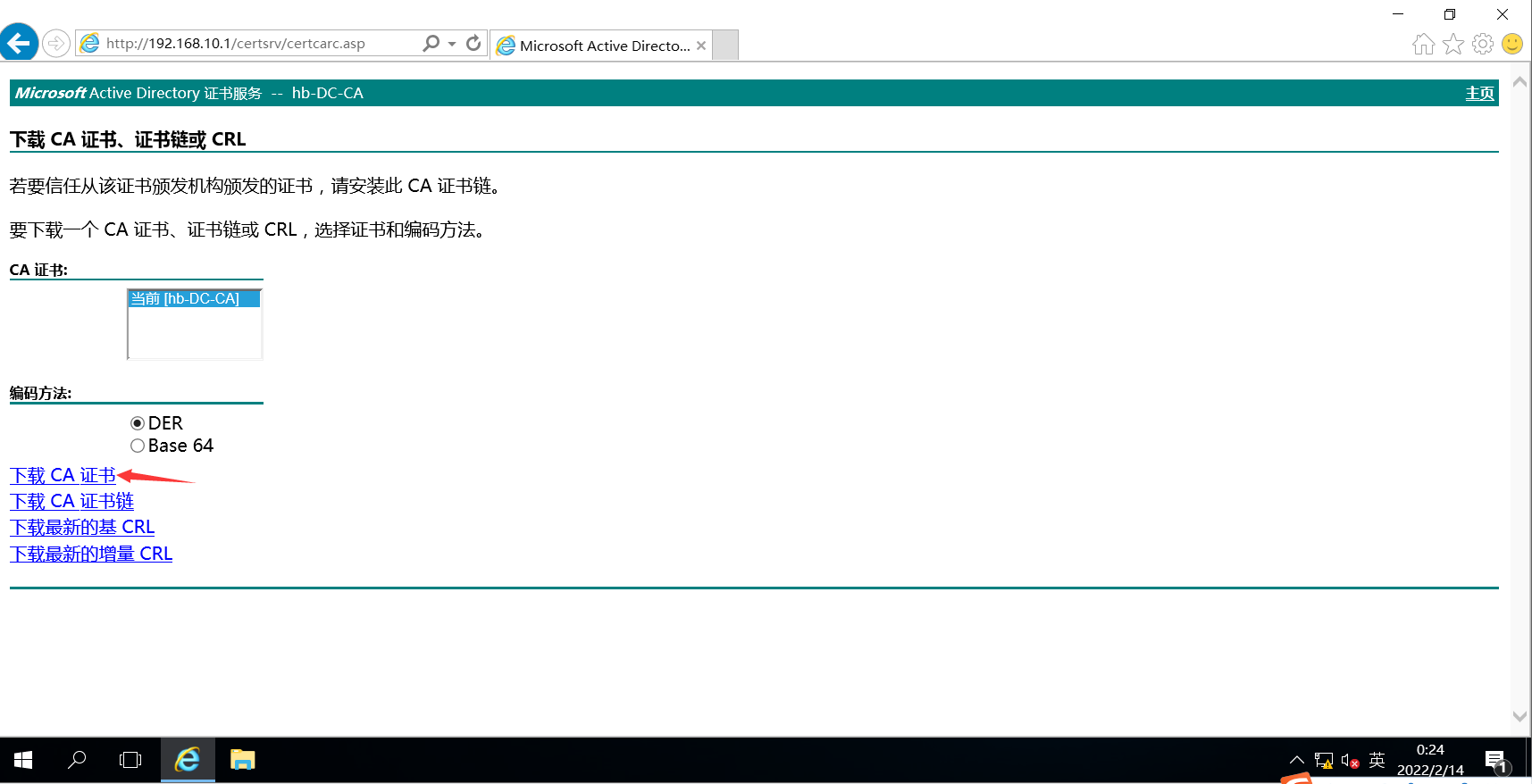Image resolution: width=1532 pixels, height=784 pixels.
Task: Open File Explorer from the taskbar
Action: pos(243,760)
